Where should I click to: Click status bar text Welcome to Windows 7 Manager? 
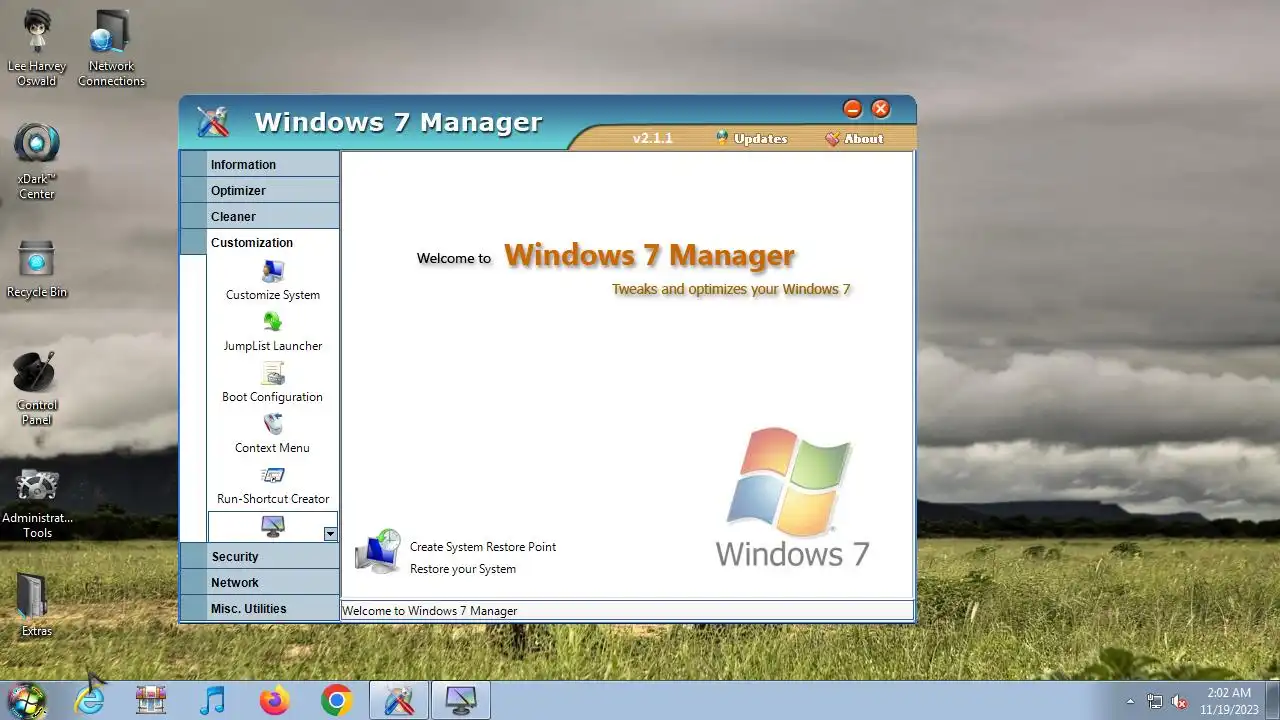tap(430, 610)
